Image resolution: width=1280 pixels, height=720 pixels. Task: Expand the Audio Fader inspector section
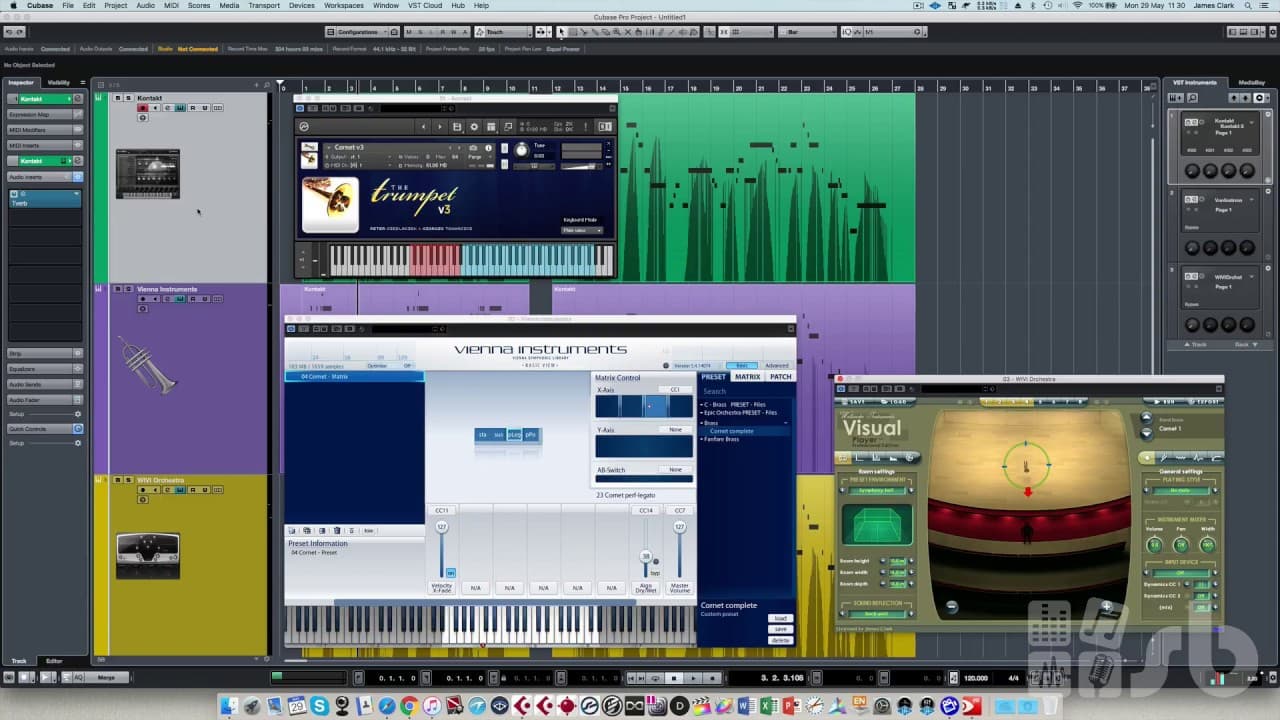45,400
